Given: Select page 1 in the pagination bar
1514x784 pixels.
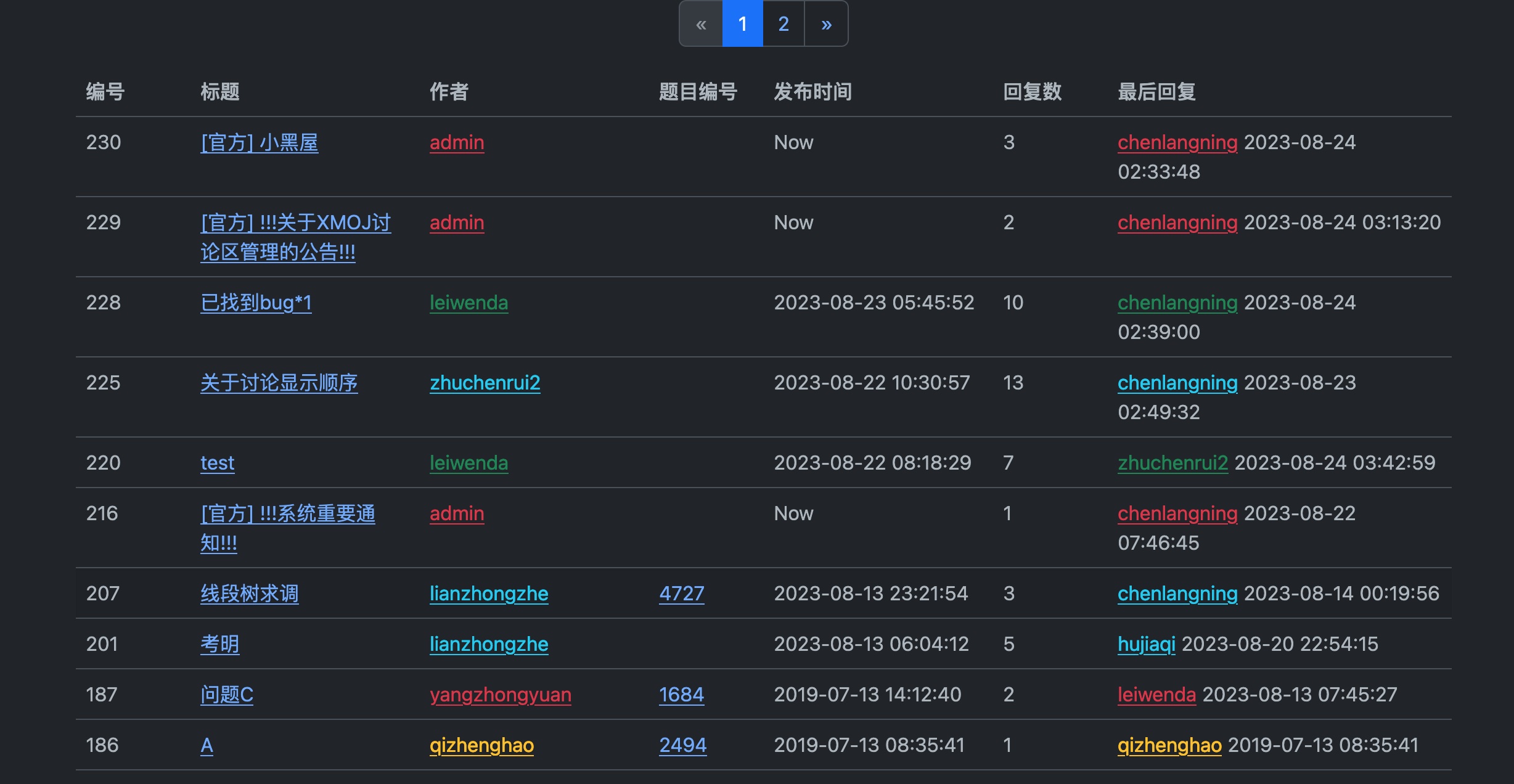Looking at the screenshot, I should [743, 23].
